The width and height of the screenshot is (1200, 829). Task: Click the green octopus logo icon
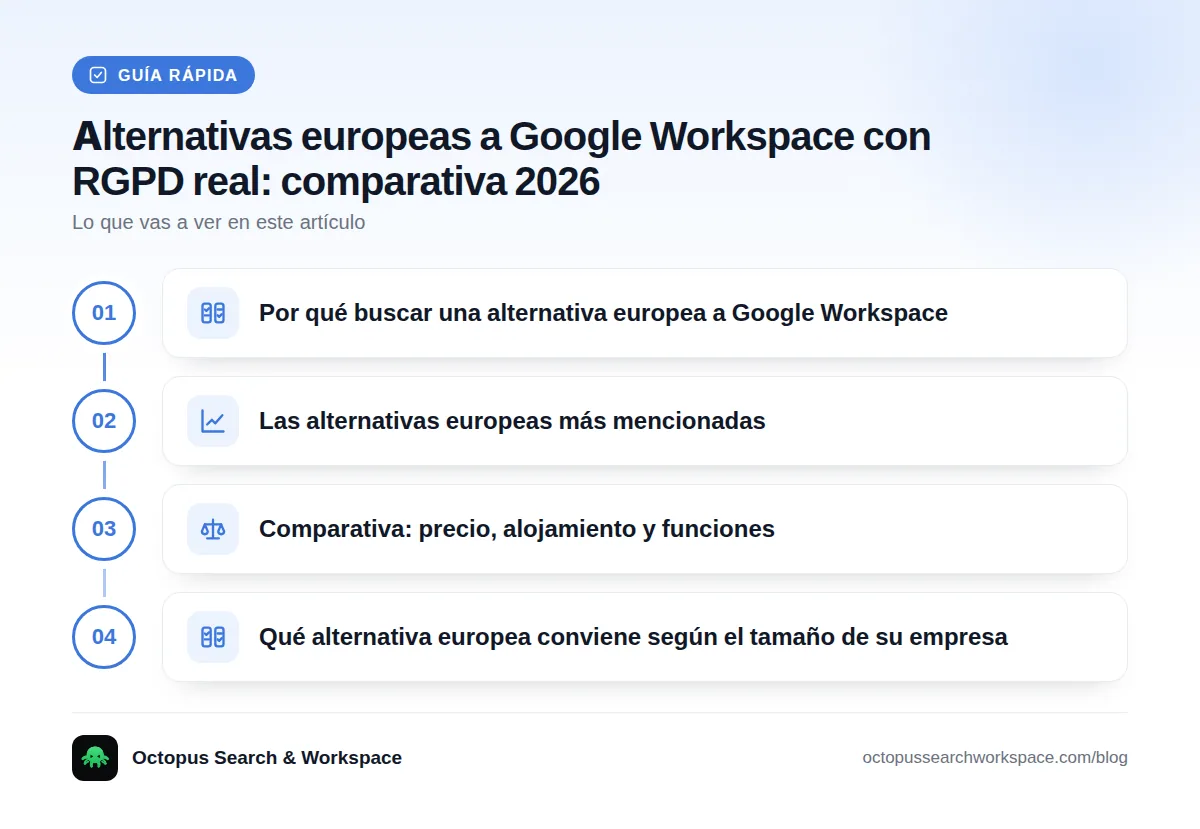point(95,758)
